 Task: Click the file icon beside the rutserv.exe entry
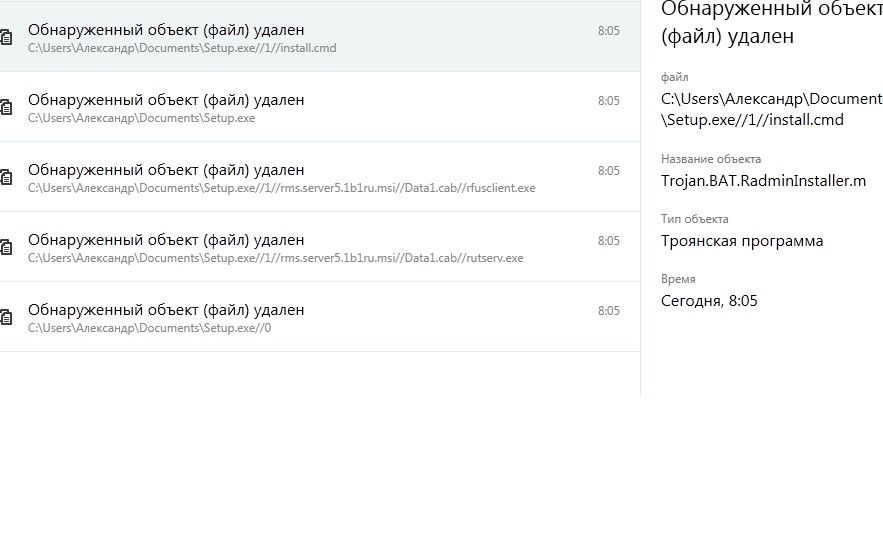pyautogui.click(x=6, y=247)
